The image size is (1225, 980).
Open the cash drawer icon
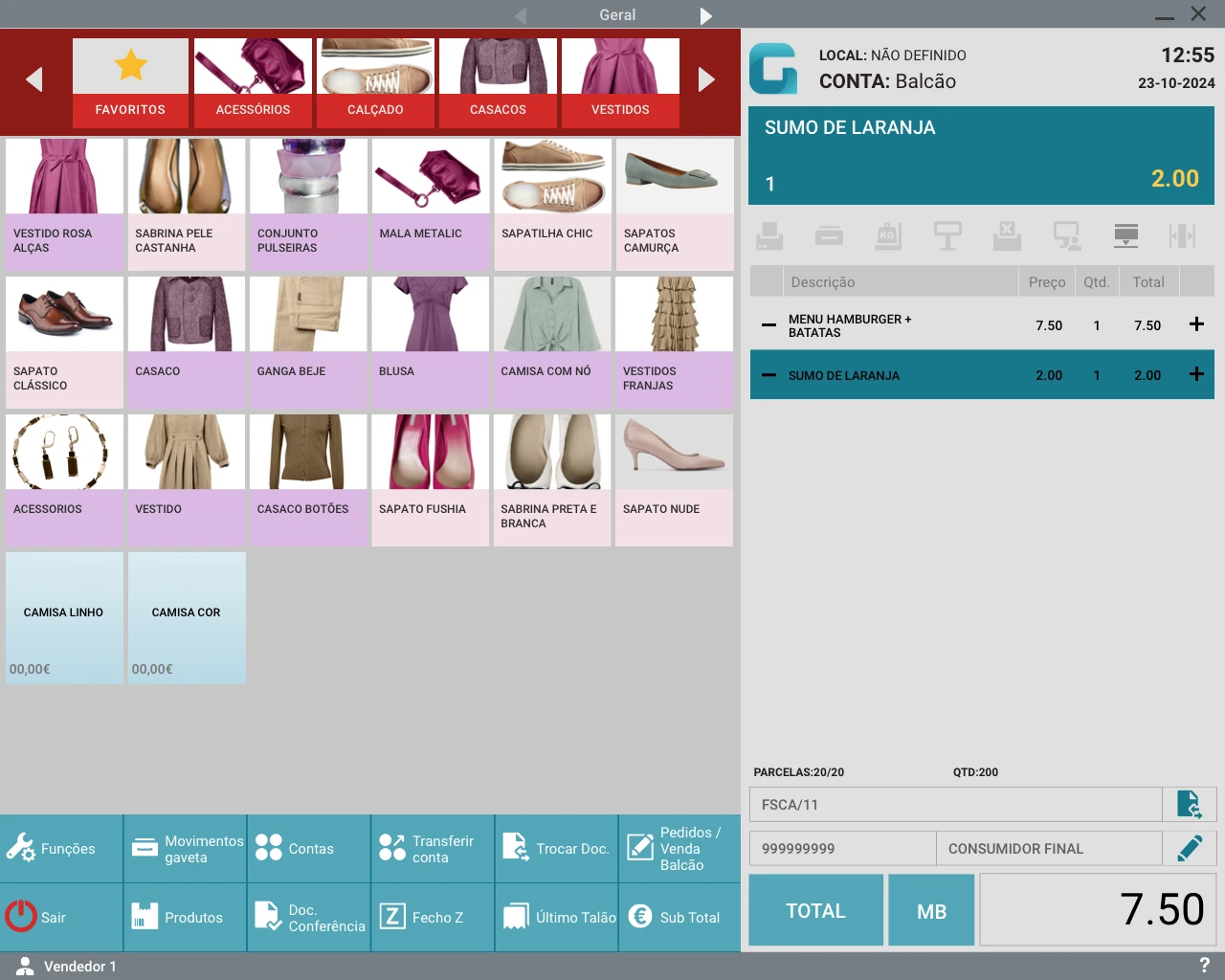click(x=829, y=235)
